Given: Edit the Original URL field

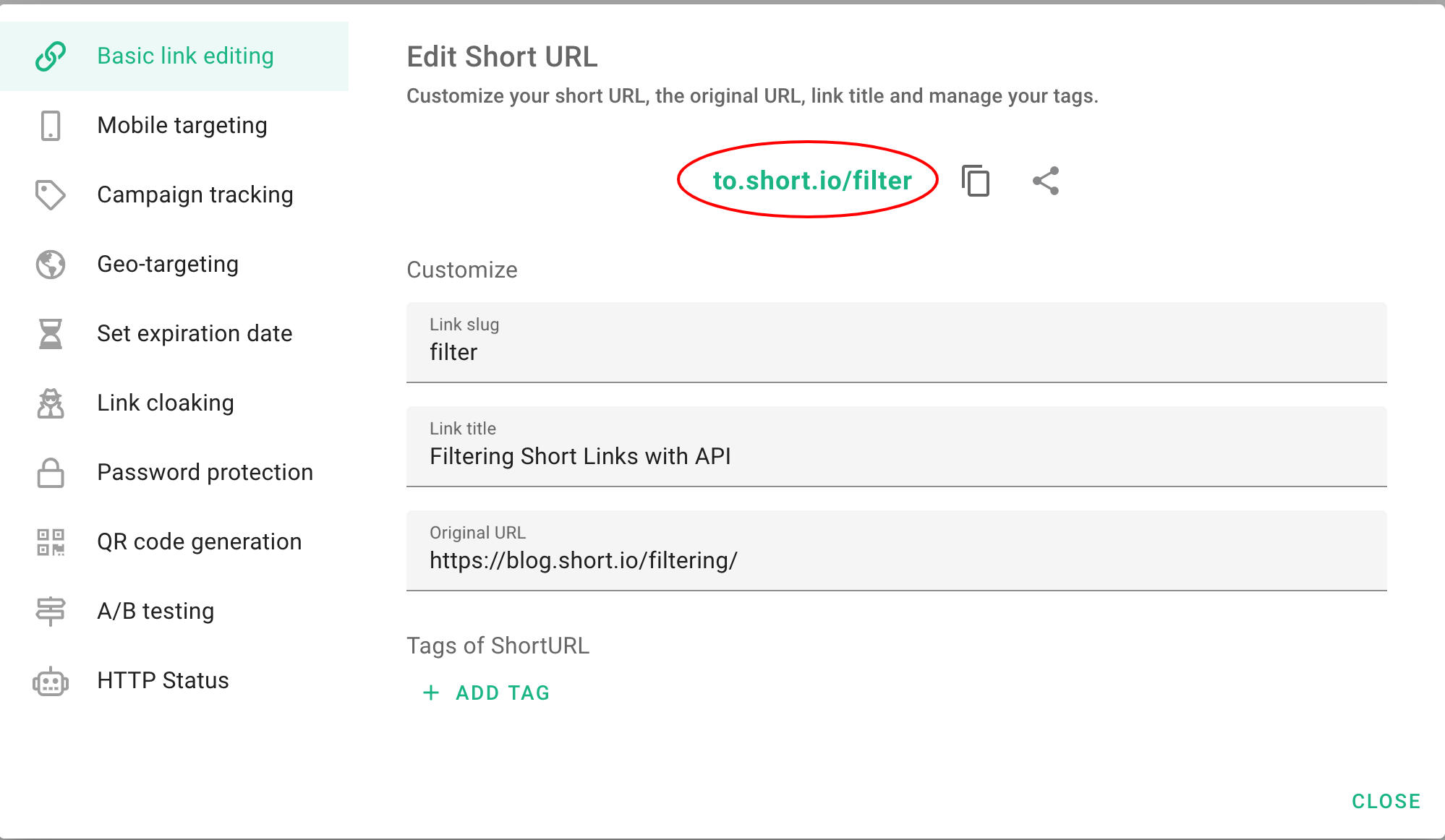Looking at the screenshot, I should tap(895, 560).
